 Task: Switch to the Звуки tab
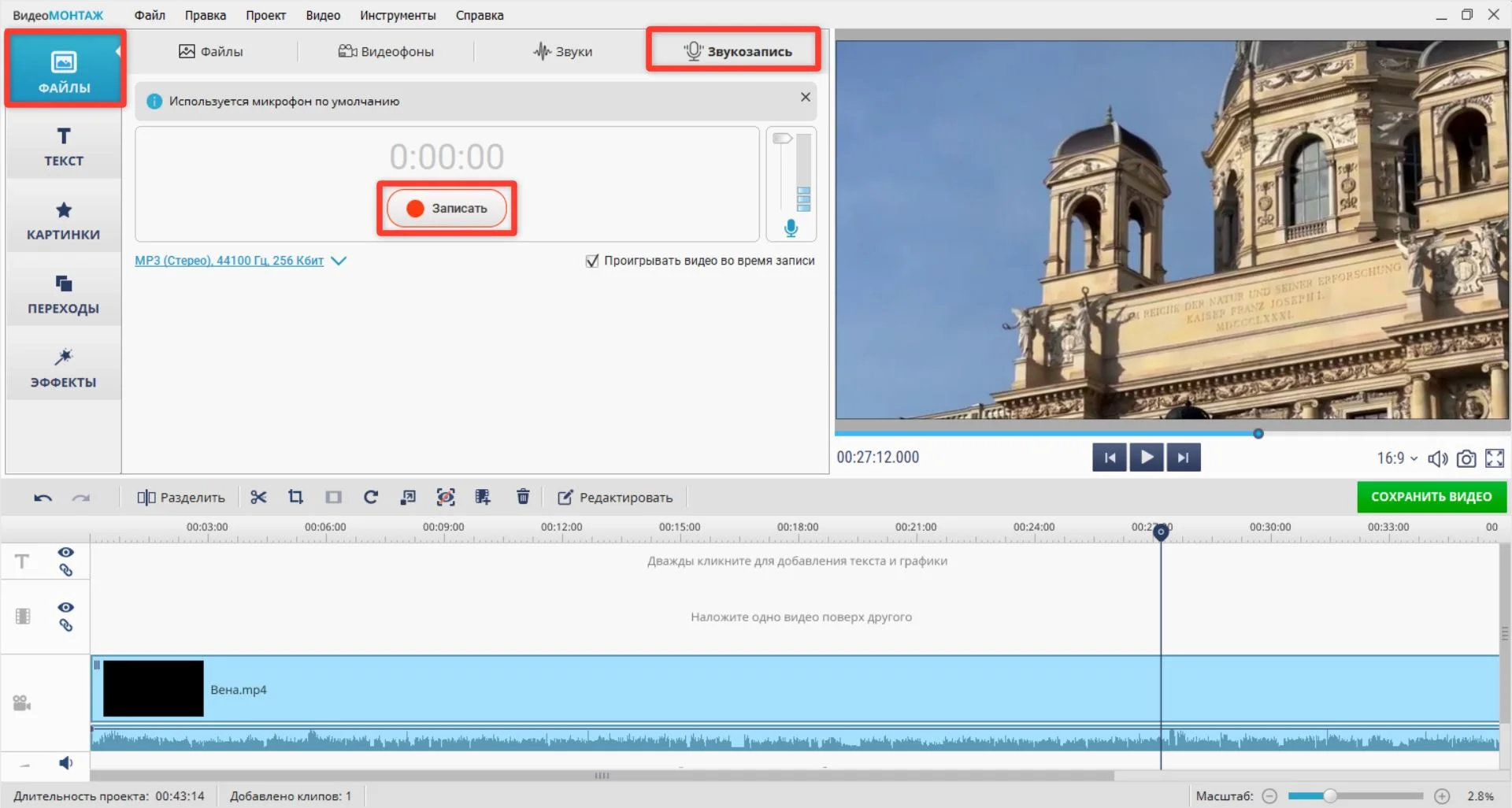coord(563,52)
